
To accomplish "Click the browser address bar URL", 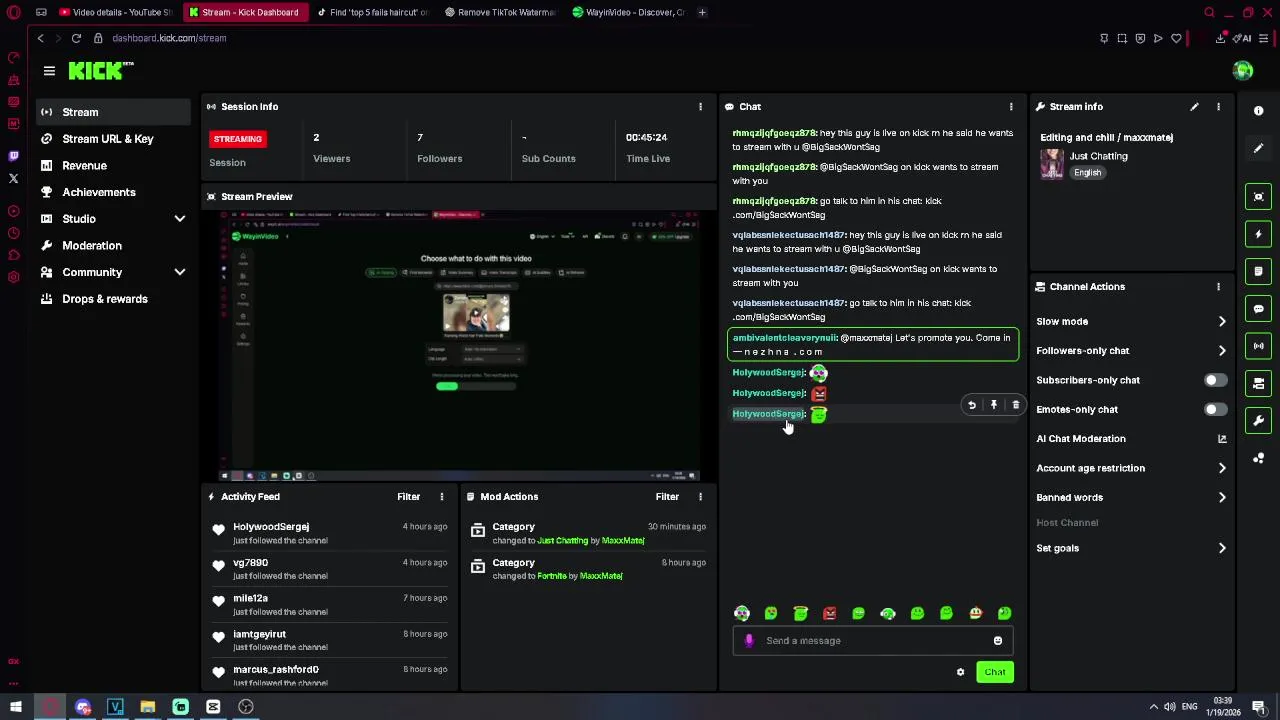I will 169,38.
